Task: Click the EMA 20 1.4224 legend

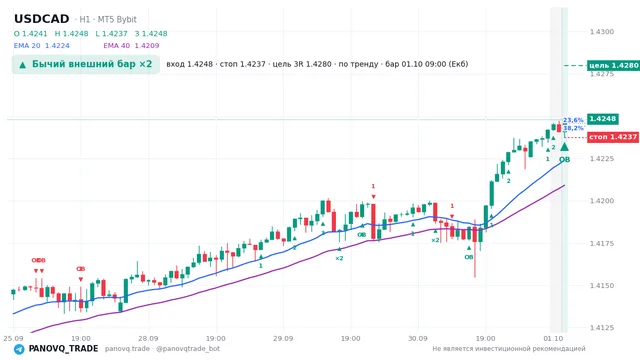Action: pyautogui.click(x=42, y=46)
